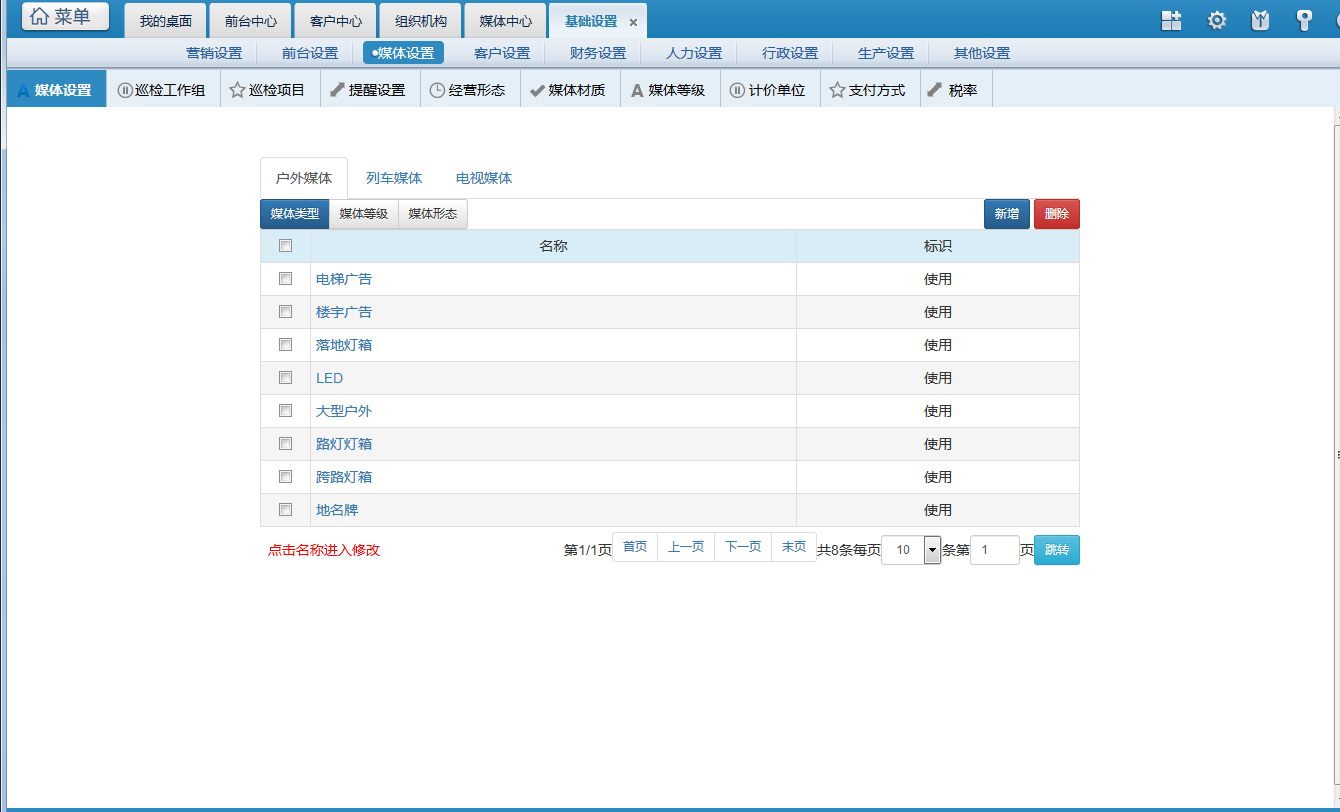Screen dimensions: 1340x812
Task: Click the blue 新增 button
Action: coord(1006,214)
